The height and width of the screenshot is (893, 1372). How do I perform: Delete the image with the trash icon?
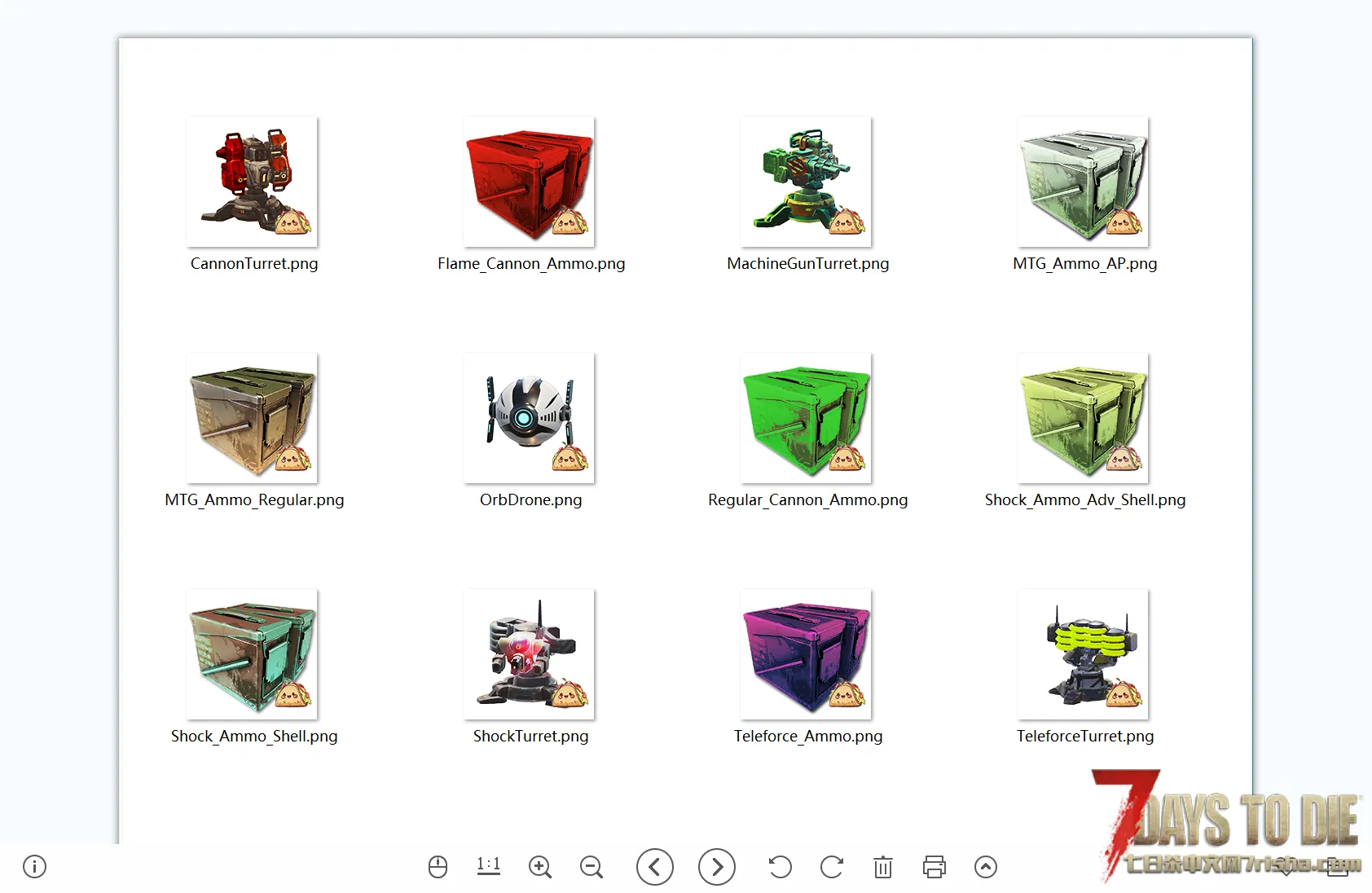point(883,867)
